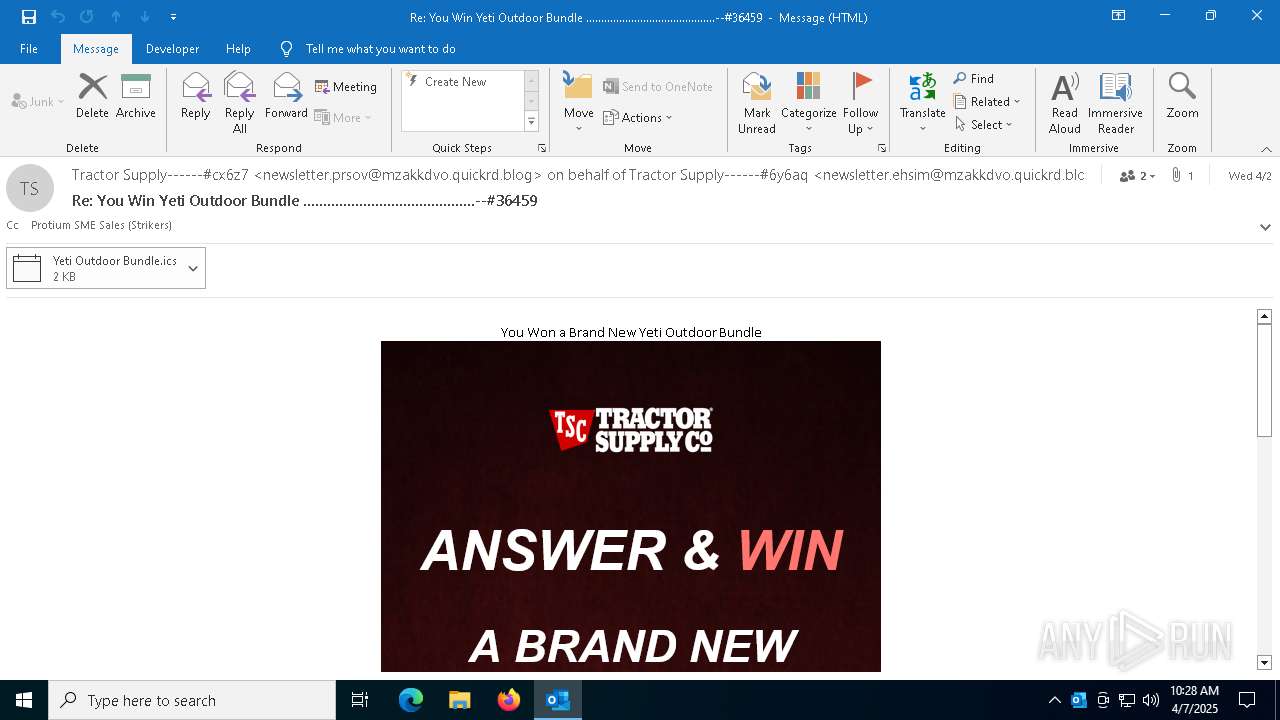This screenshot has height=720, width=1280.
Task: Click the message body scrollbar down arrow
Action: 1264,662
